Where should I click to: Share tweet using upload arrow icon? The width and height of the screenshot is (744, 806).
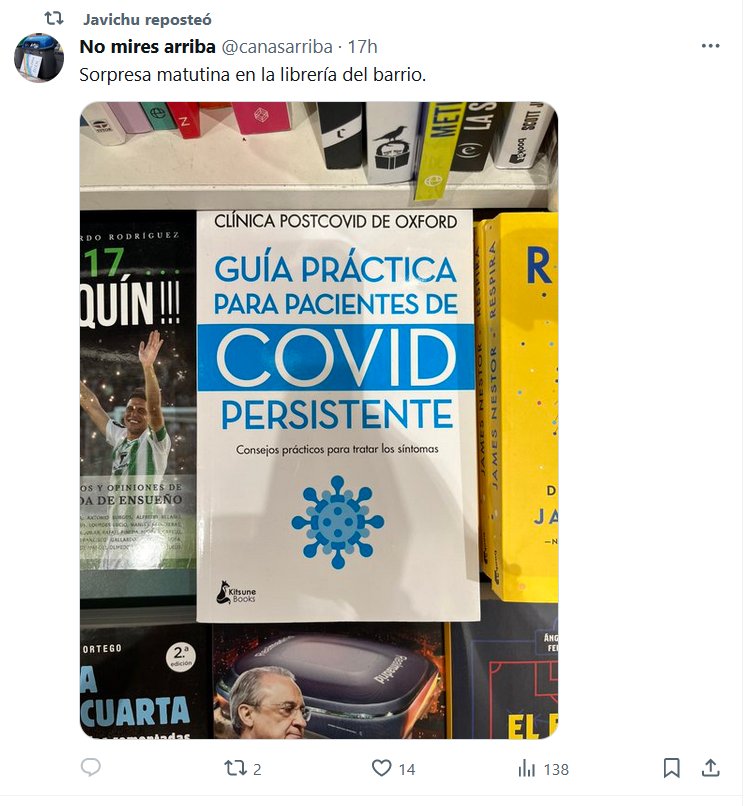(x=711, y=768)
